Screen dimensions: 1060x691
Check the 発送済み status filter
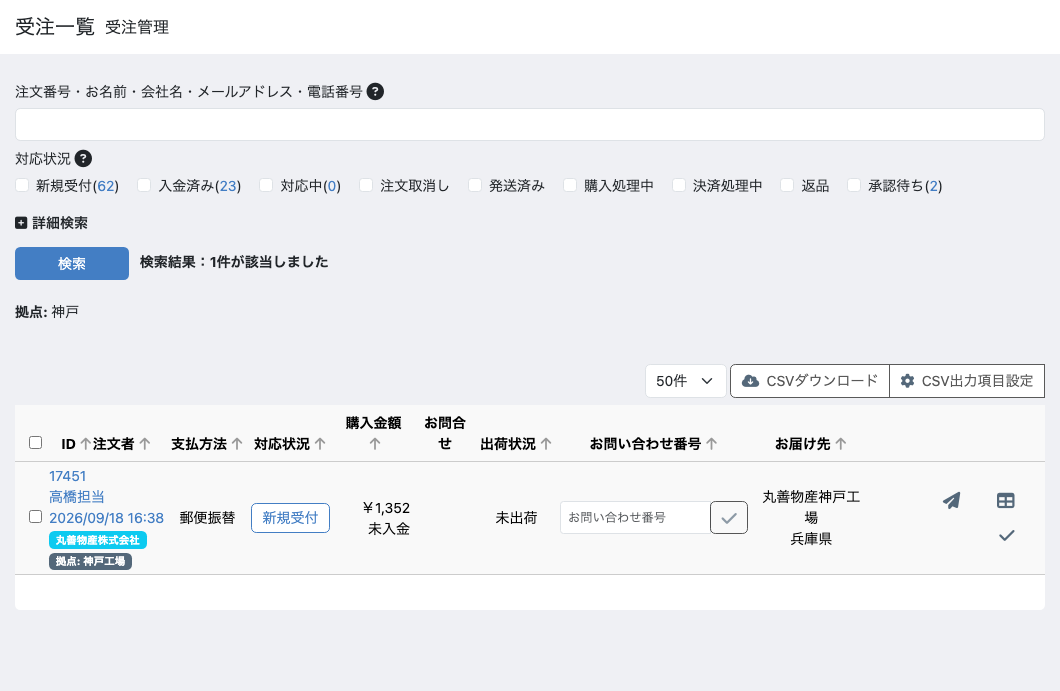(x=475, y=185)
